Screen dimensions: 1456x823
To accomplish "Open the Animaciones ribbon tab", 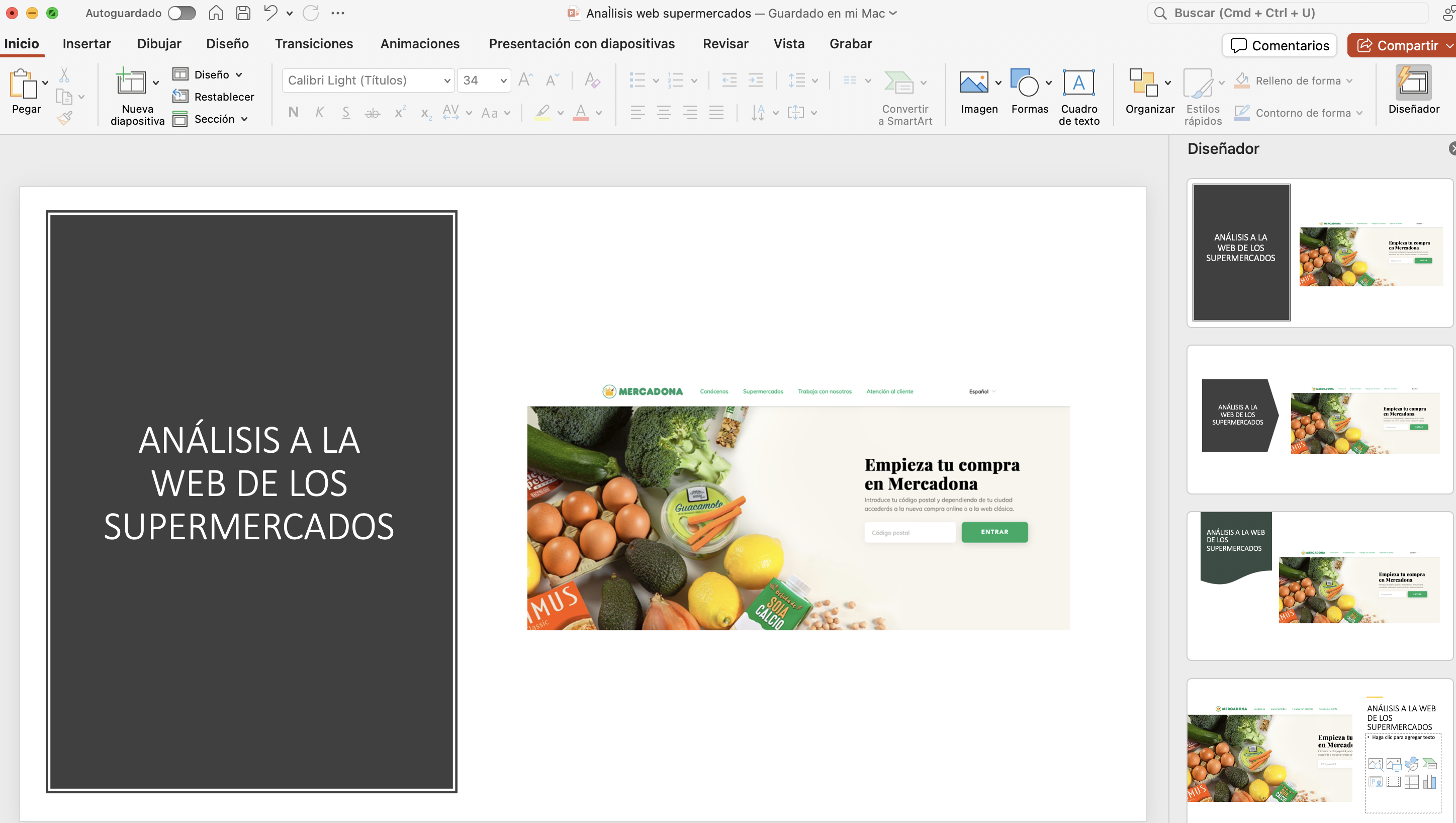I will (x=419, y=44).
